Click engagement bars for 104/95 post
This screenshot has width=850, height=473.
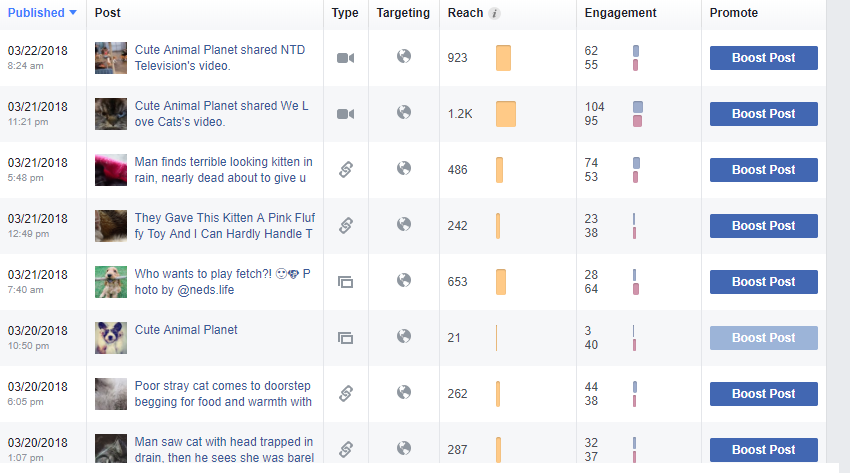click(x=638, y=114)
